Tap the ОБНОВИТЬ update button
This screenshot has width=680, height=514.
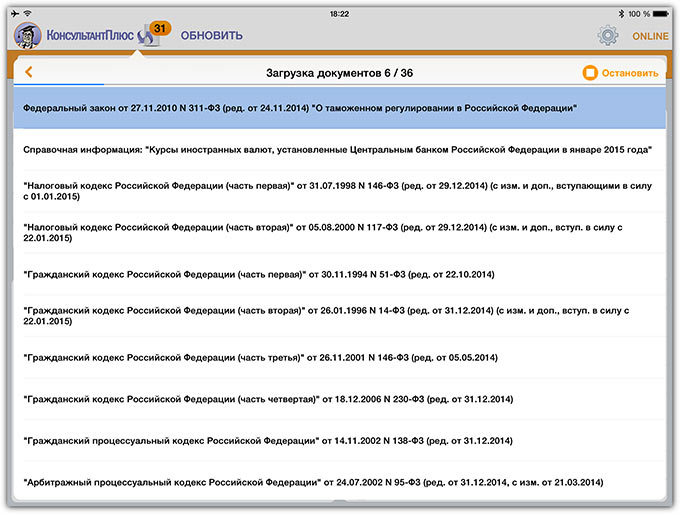[x=212, y=35]
